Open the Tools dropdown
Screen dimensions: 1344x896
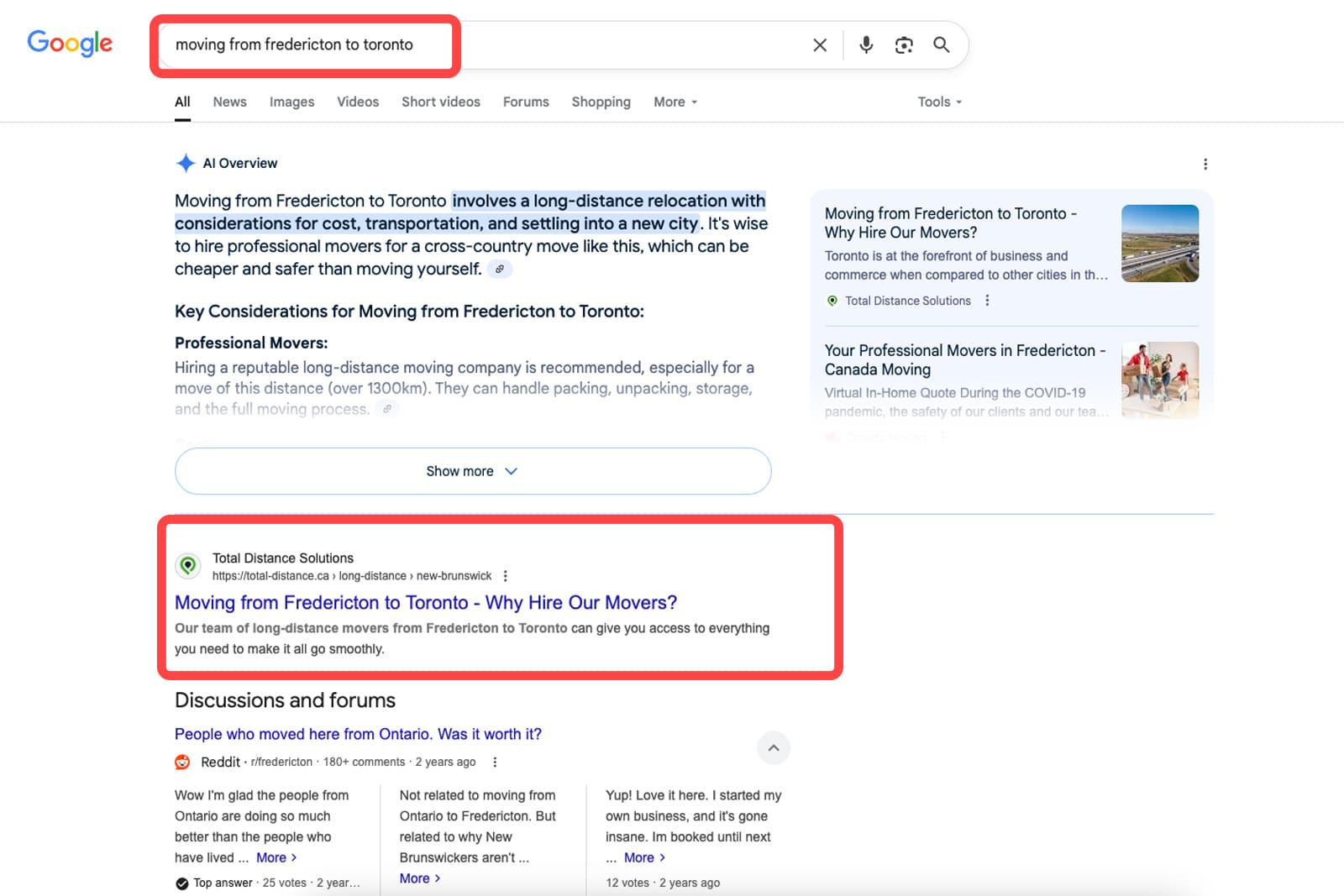click(x=939, y=102)
